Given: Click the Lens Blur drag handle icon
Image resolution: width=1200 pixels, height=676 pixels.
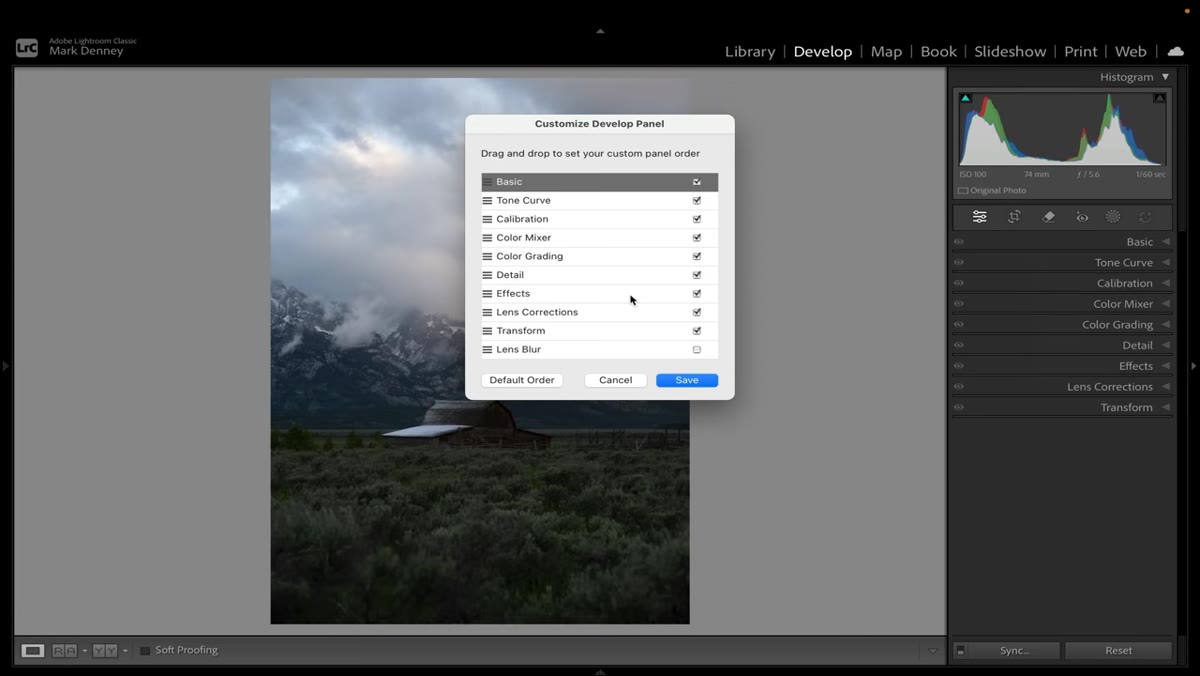Looking at the screenshot, I should [487, 350].
